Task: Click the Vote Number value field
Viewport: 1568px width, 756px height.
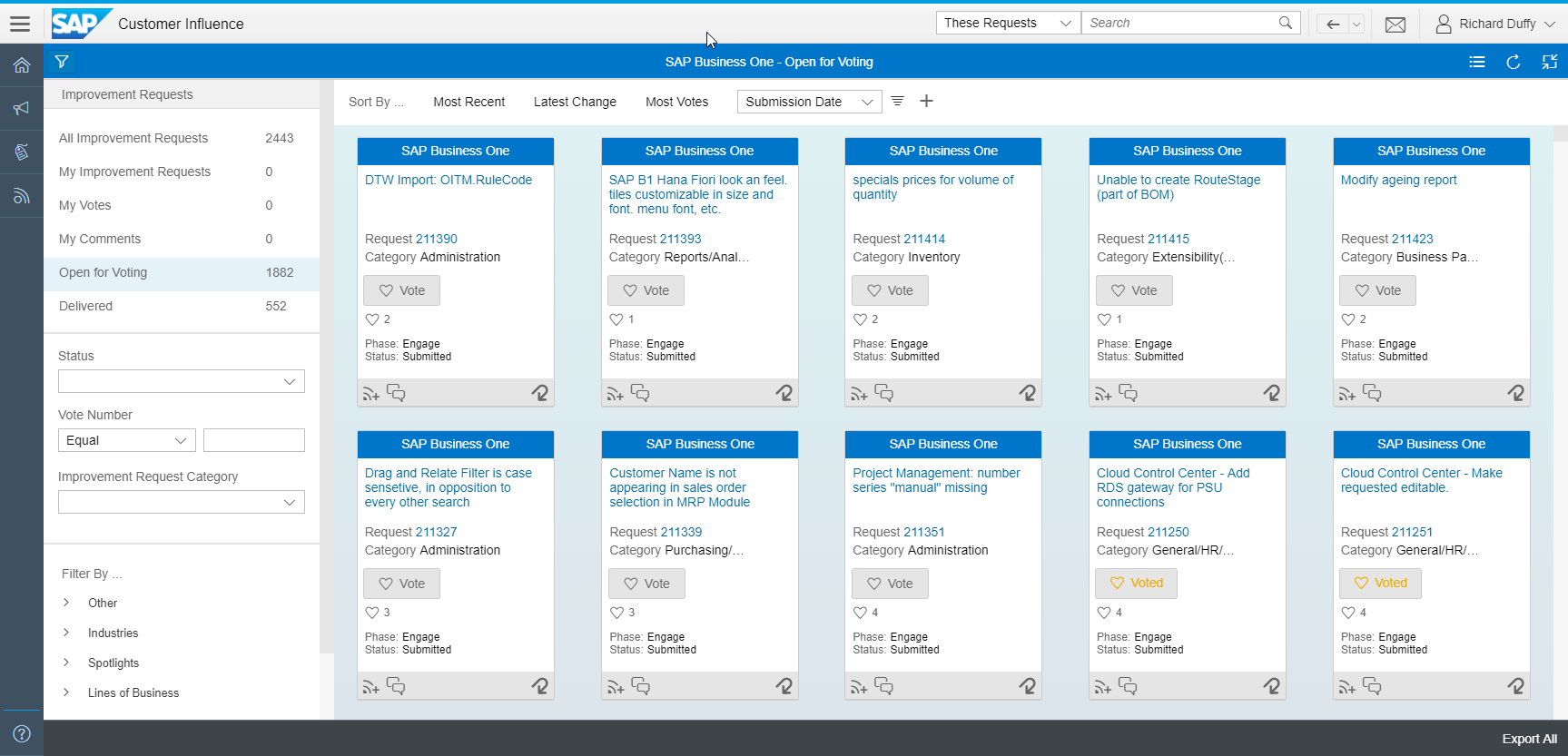Action: click(254, 440)
